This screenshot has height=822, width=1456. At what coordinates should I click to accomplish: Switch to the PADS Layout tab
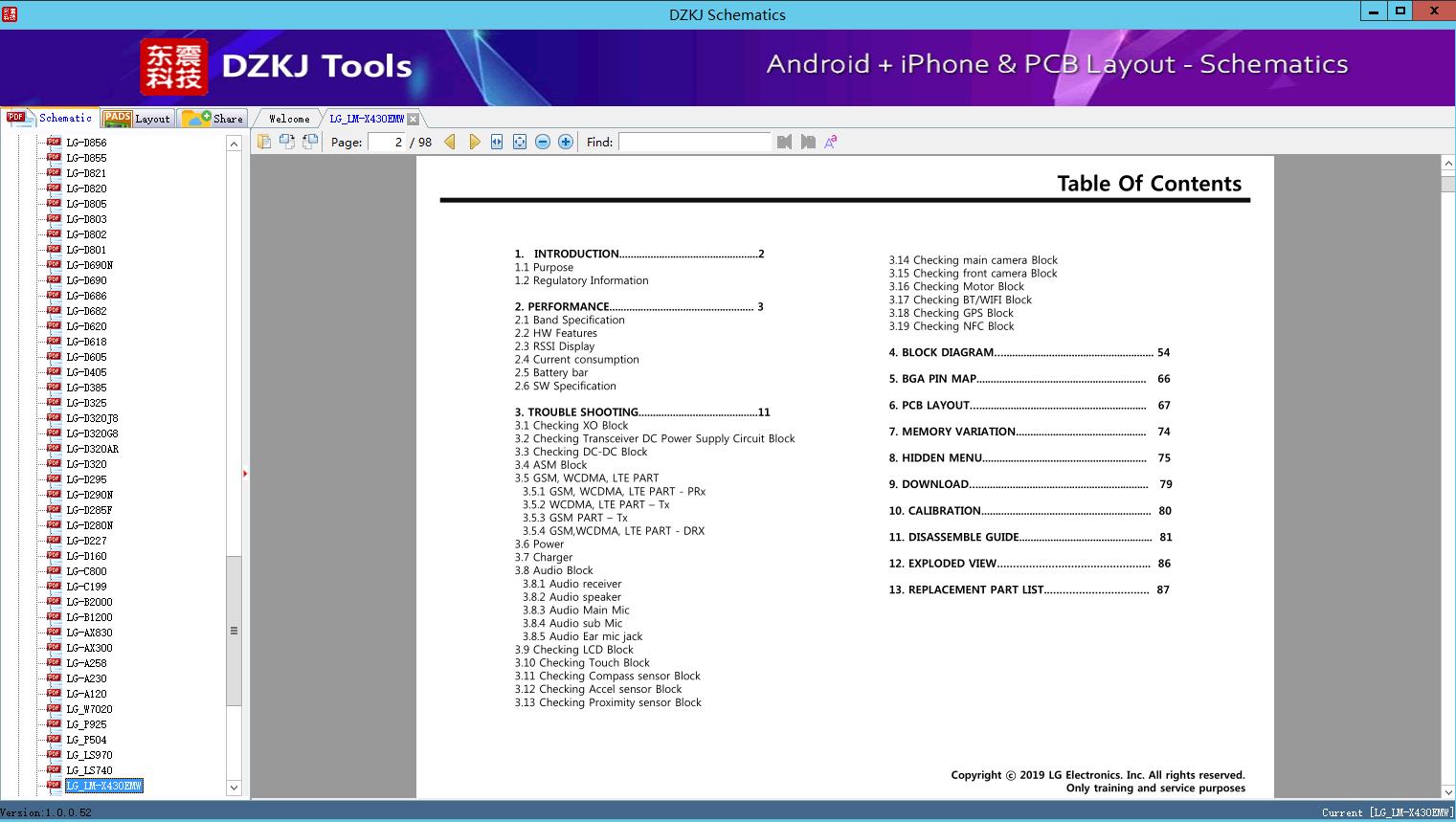pos(137,119)
